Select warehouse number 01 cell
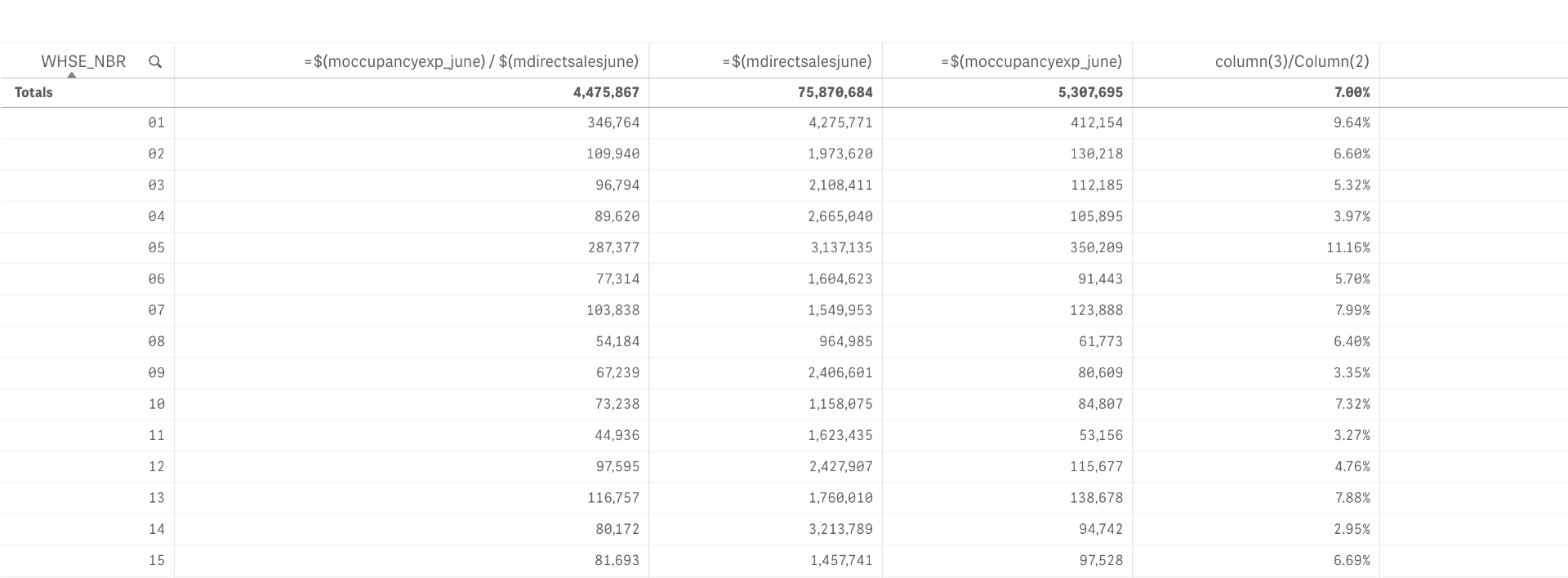This screenshot has height=578, width=1568. coord(156,123)
